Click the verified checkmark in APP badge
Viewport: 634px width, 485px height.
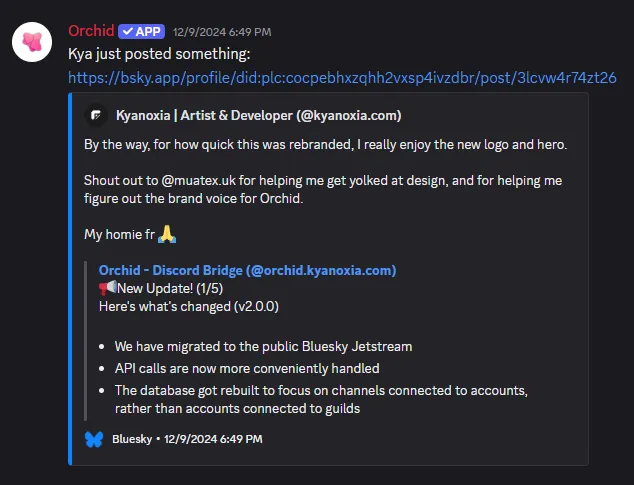[x=127, y=31]
